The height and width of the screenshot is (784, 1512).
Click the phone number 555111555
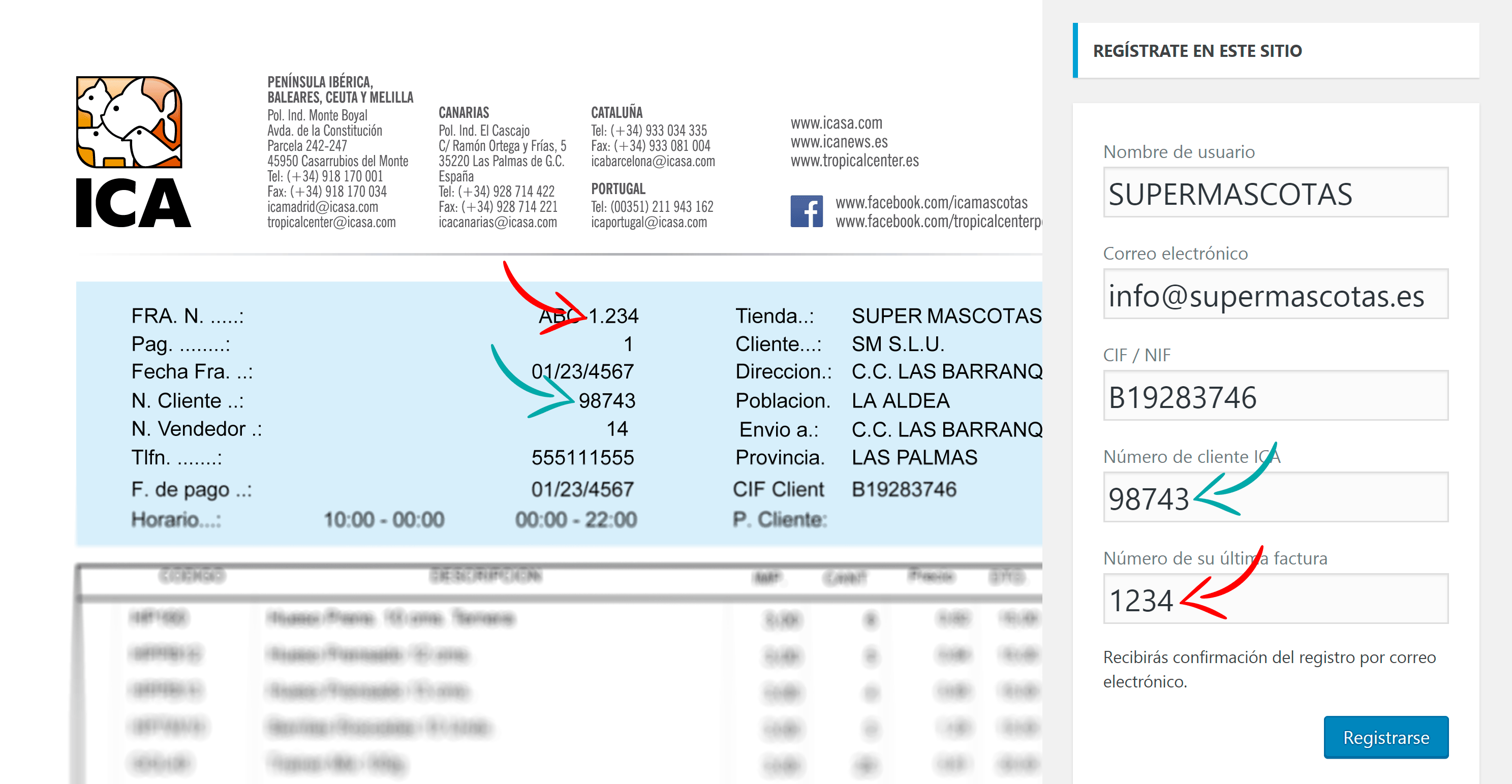click(582, 457)
